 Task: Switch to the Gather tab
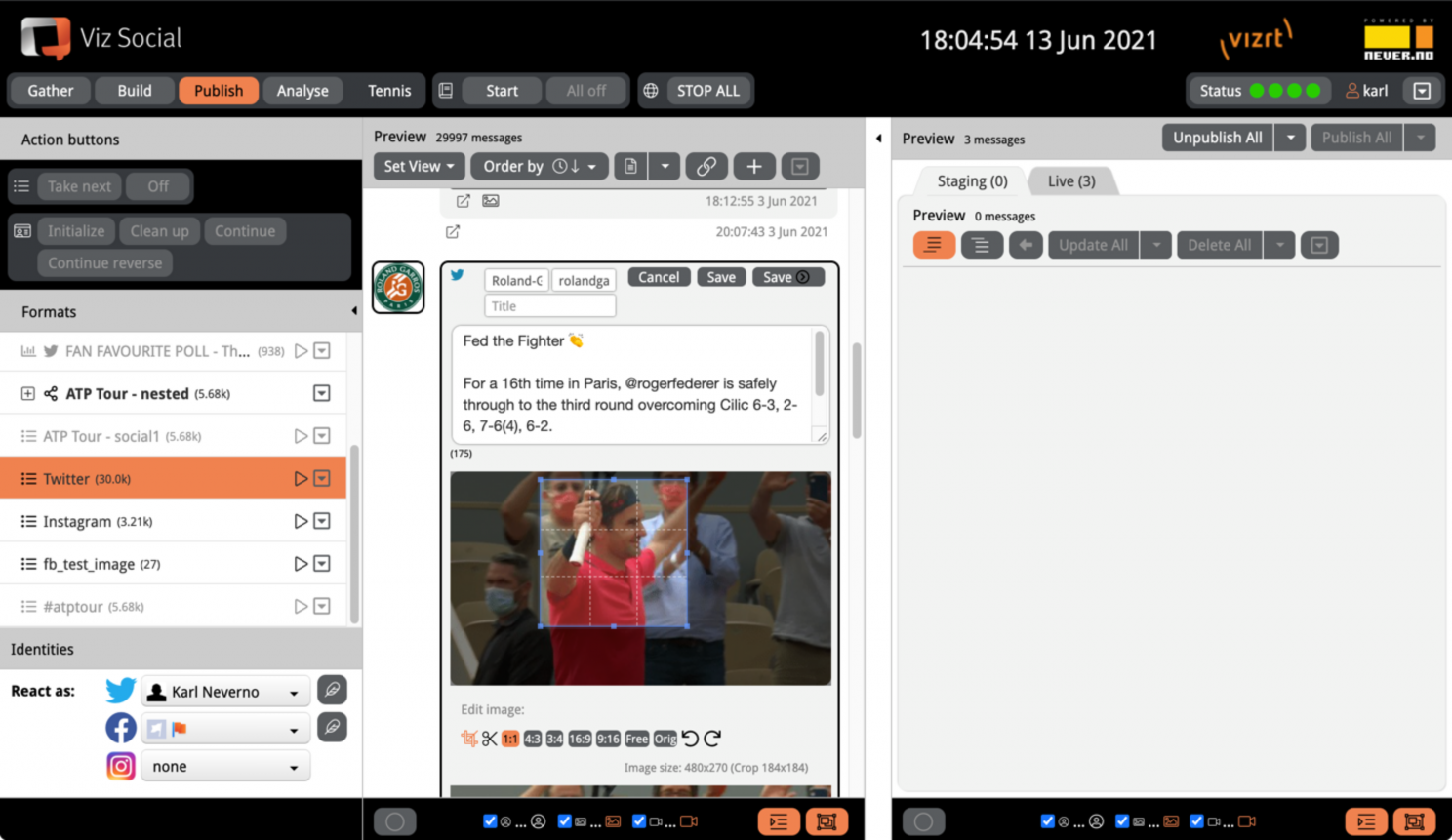[x=51, y=91]
